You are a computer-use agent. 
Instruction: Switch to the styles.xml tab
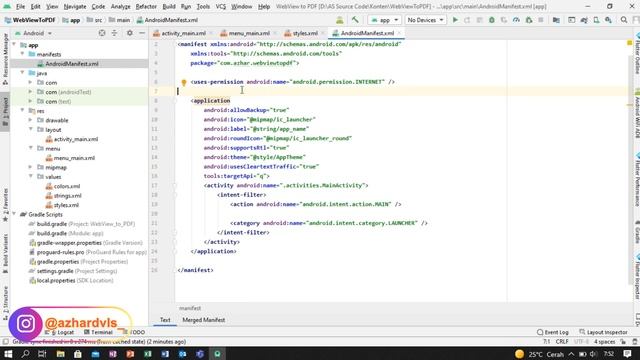(305, 33)
